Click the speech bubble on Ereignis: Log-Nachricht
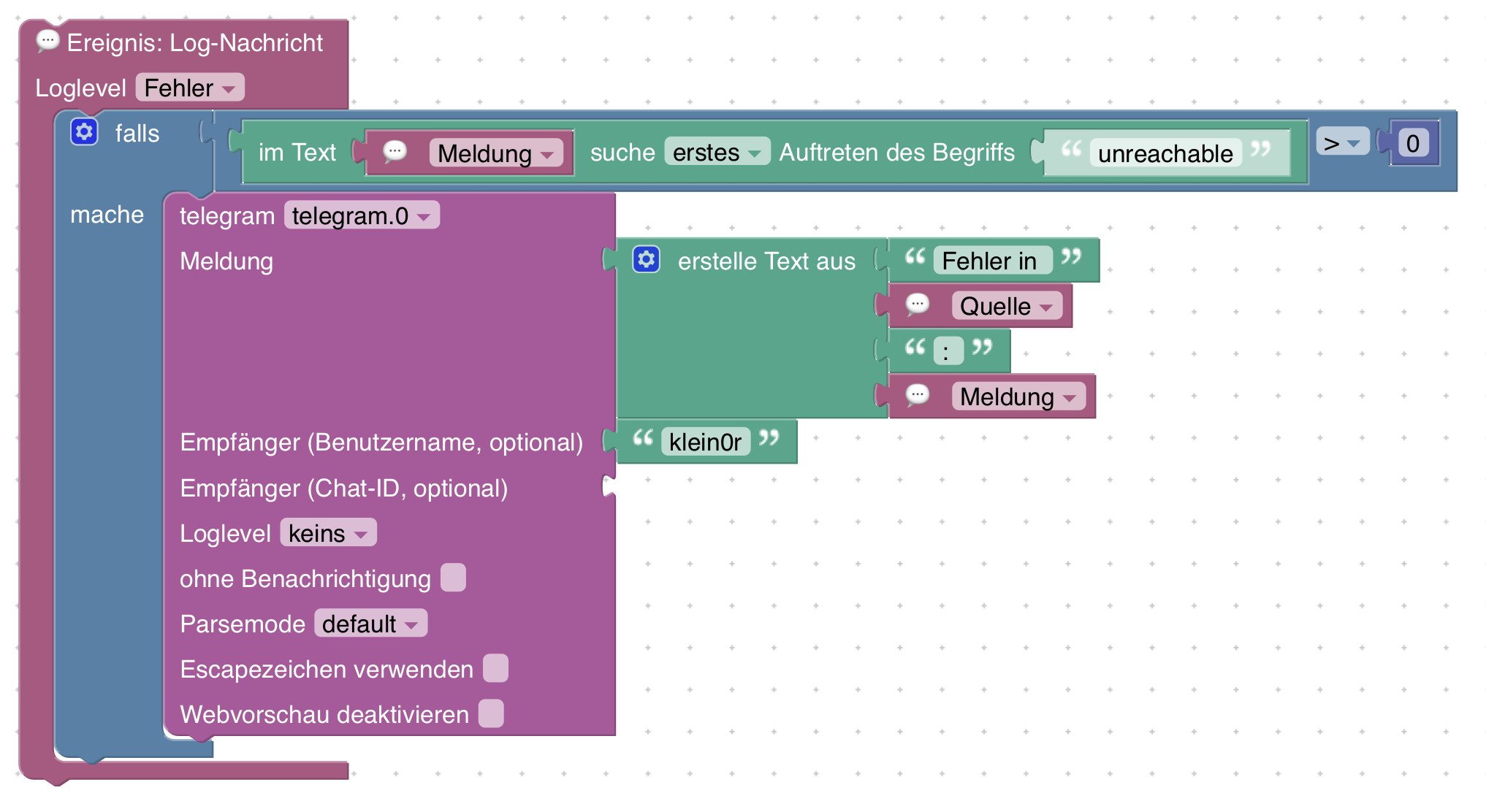 pos(47,41)
